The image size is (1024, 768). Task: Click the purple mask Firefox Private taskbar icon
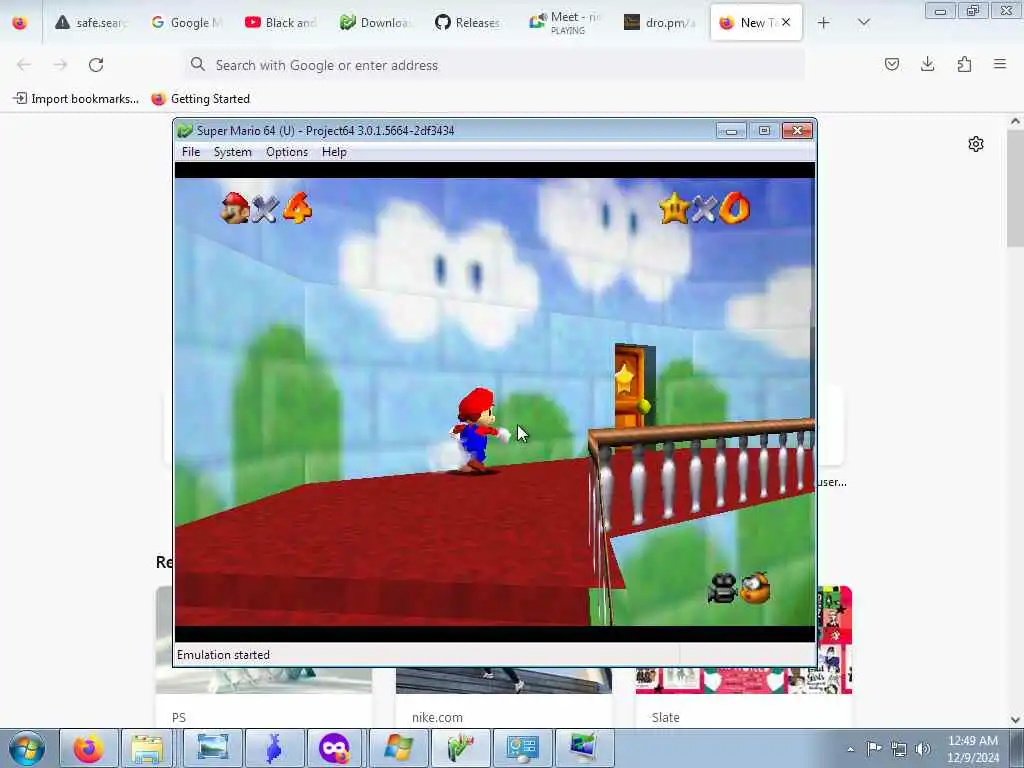click(x=335, y=748)
